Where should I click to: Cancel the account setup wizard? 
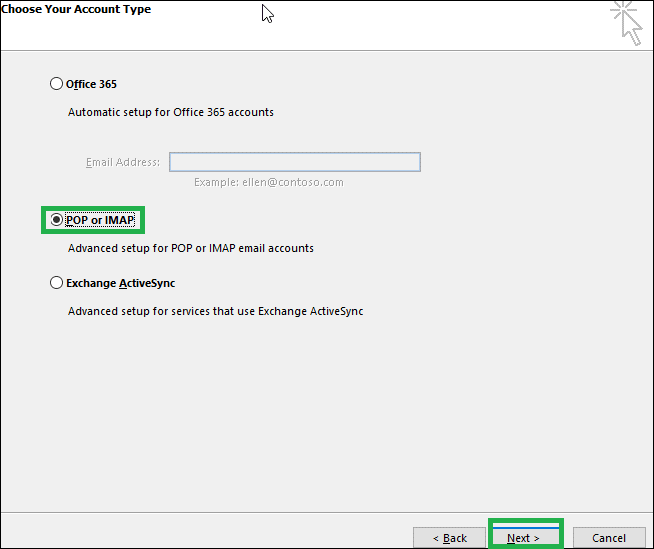(x=609, y=538)
